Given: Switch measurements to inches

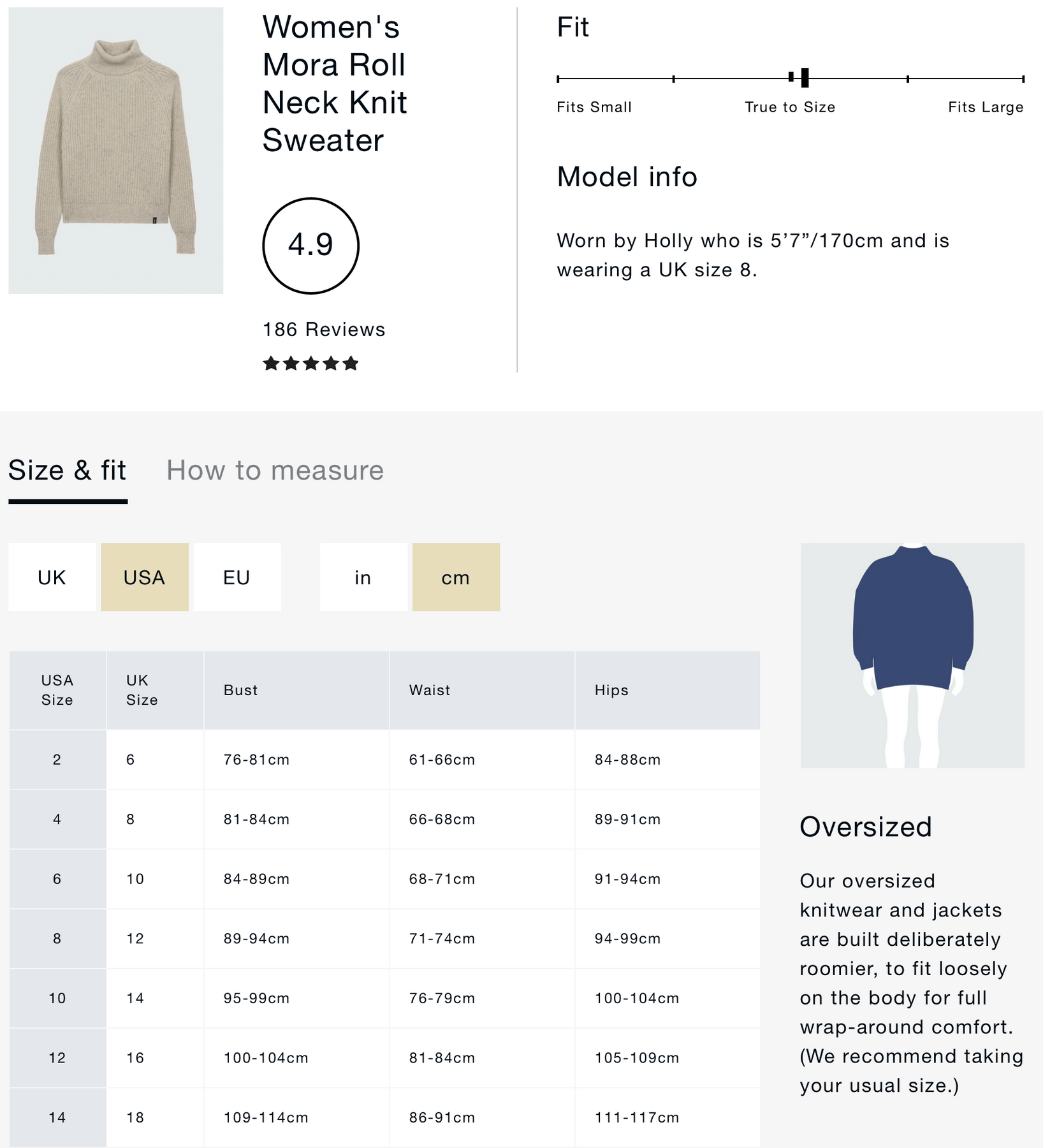Looking at the screenshot, I should 363,577.
